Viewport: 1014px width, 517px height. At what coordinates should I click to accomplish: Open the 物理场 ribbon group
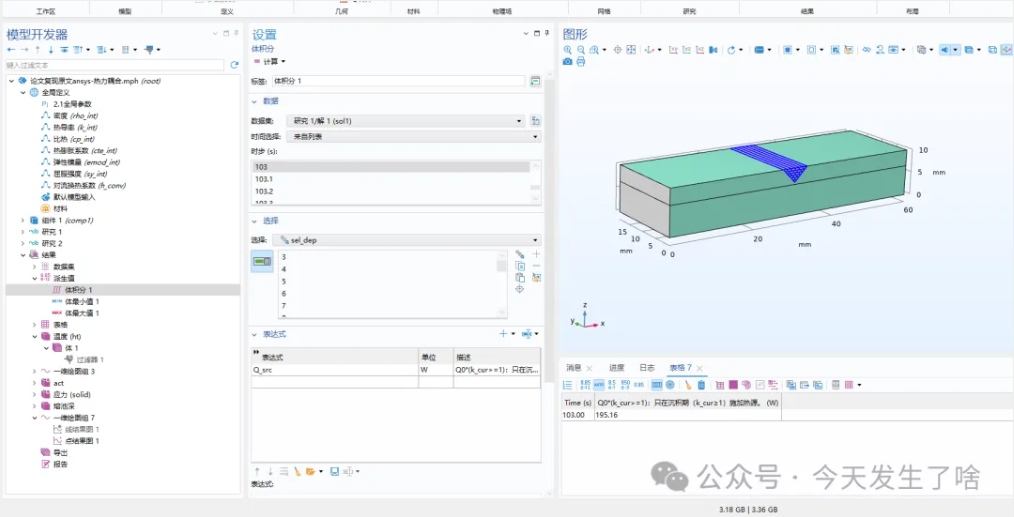(502, 12)
